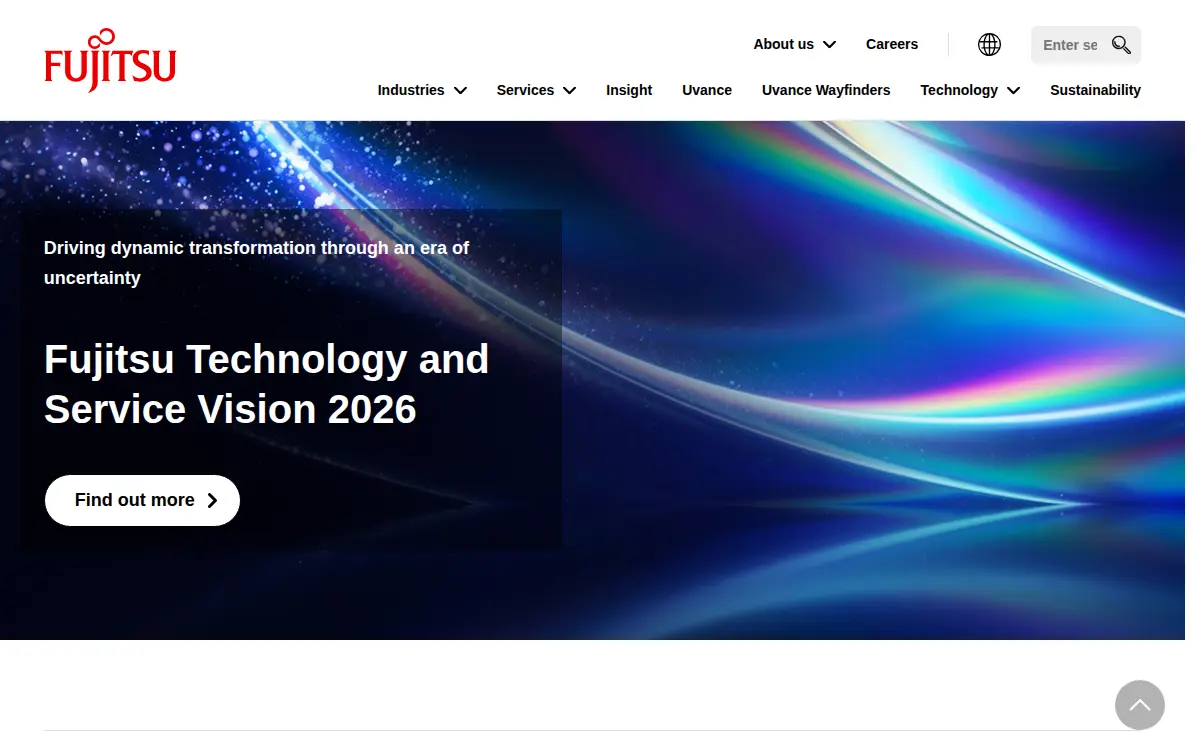Open the Careers link
Image resolution: width=1200 pixels, height=750 pixels.
(x=892, y=44)
